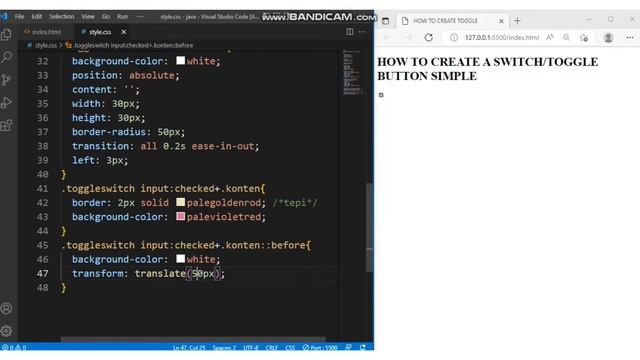Open the View menu
The image size is (640, 360).
(x=88, y=17)
